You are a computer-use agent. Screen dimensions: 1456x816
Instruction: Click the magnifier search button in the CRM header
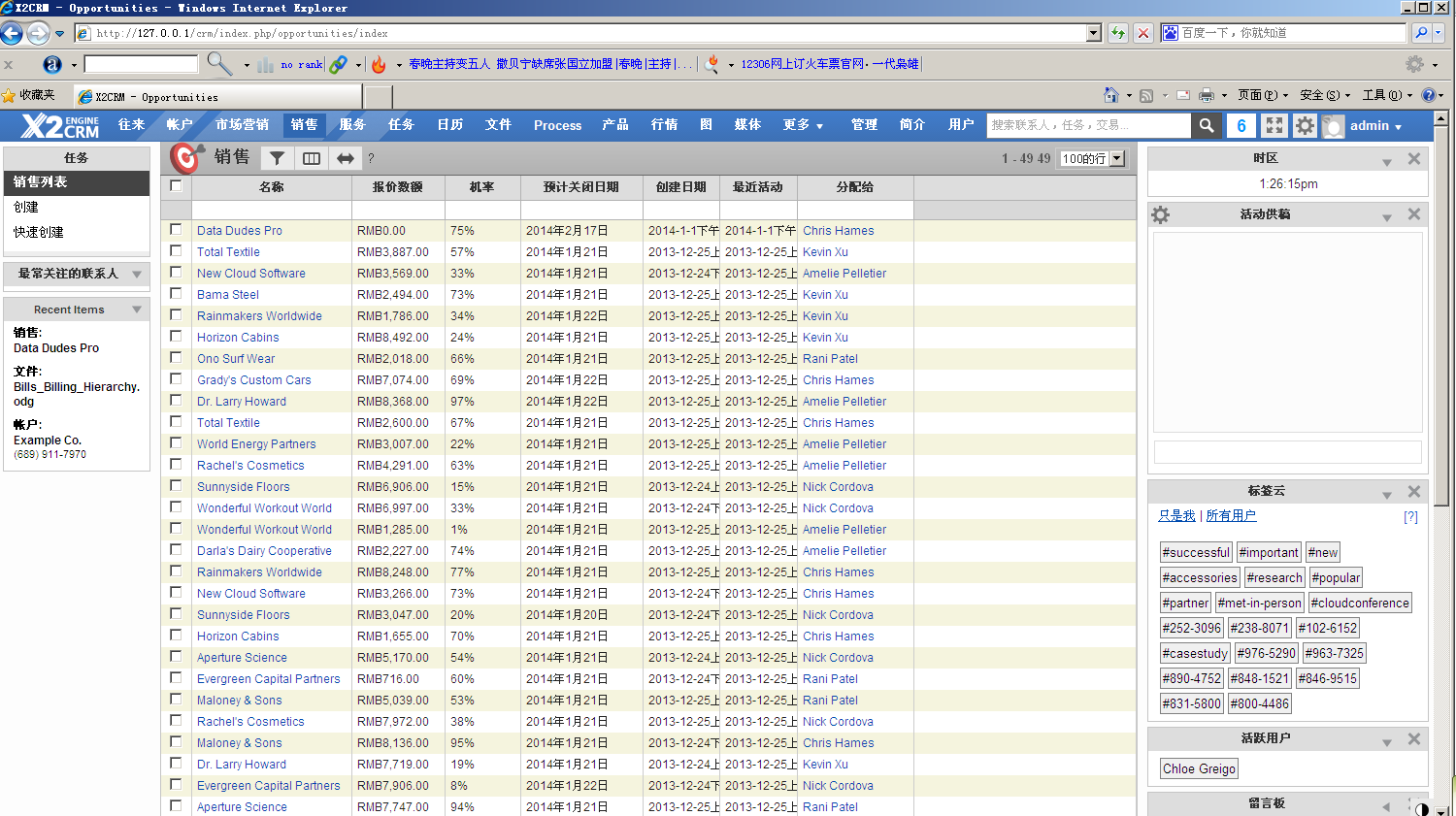(x=1206, y=125)
